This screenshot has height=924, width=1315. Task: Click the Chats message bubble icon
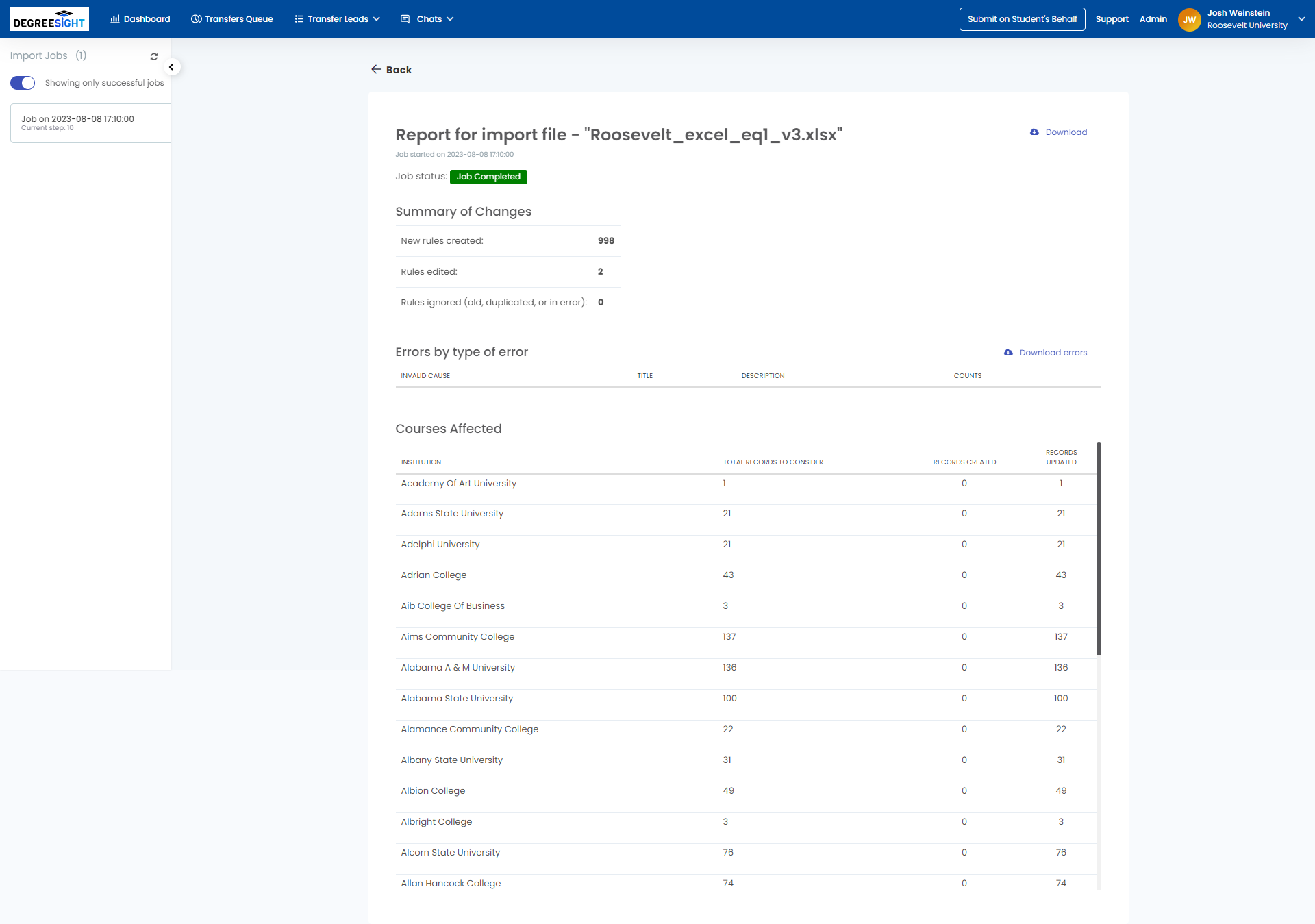[405, 19]
